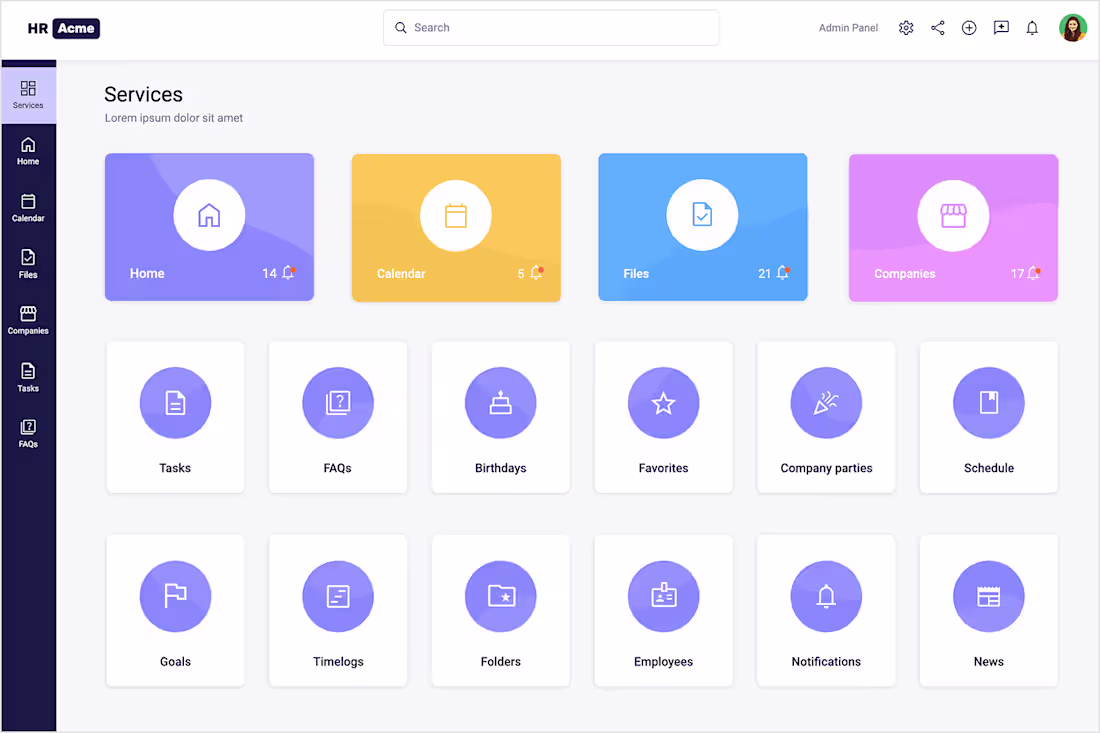Open the FAQs tile
Image resolution: width=1100 pixels, height=733 pixels.
point(338,417)
